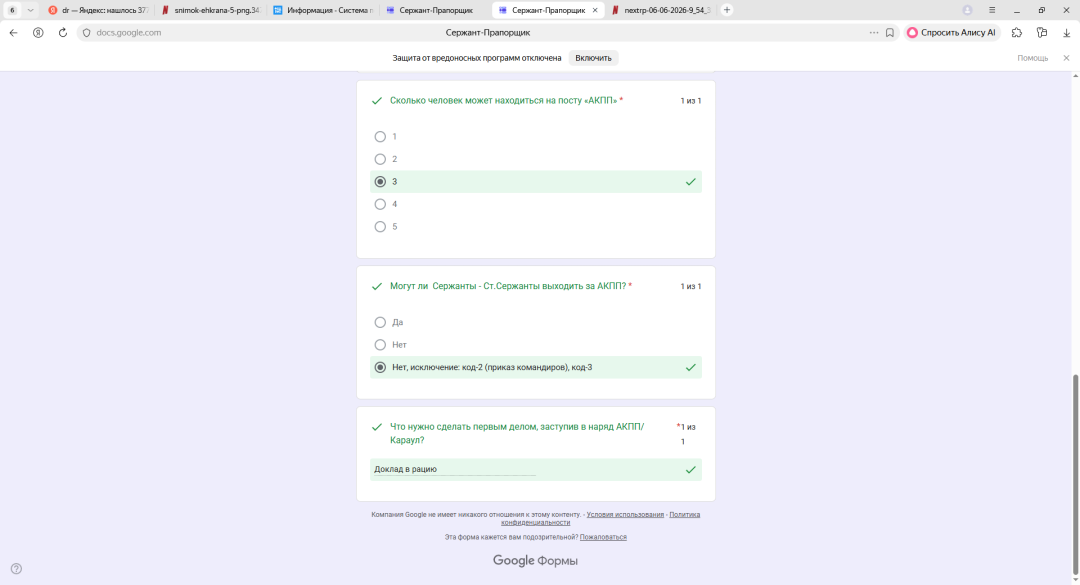Viewport: 1080px width, 585px height.
Task: Select option 5 for АКПП post count
Action: click(380, 227)
